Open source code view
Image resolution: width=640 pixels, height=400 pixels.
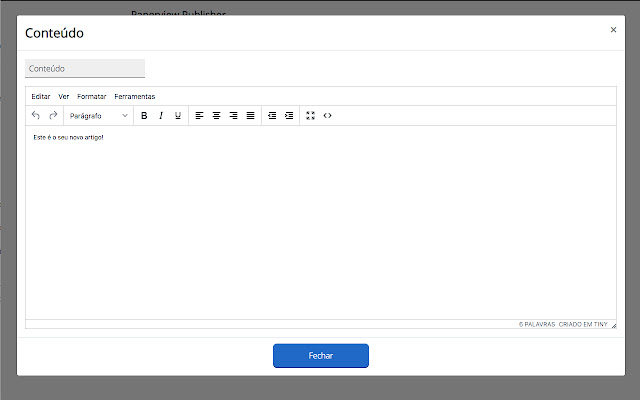point(327,116)
